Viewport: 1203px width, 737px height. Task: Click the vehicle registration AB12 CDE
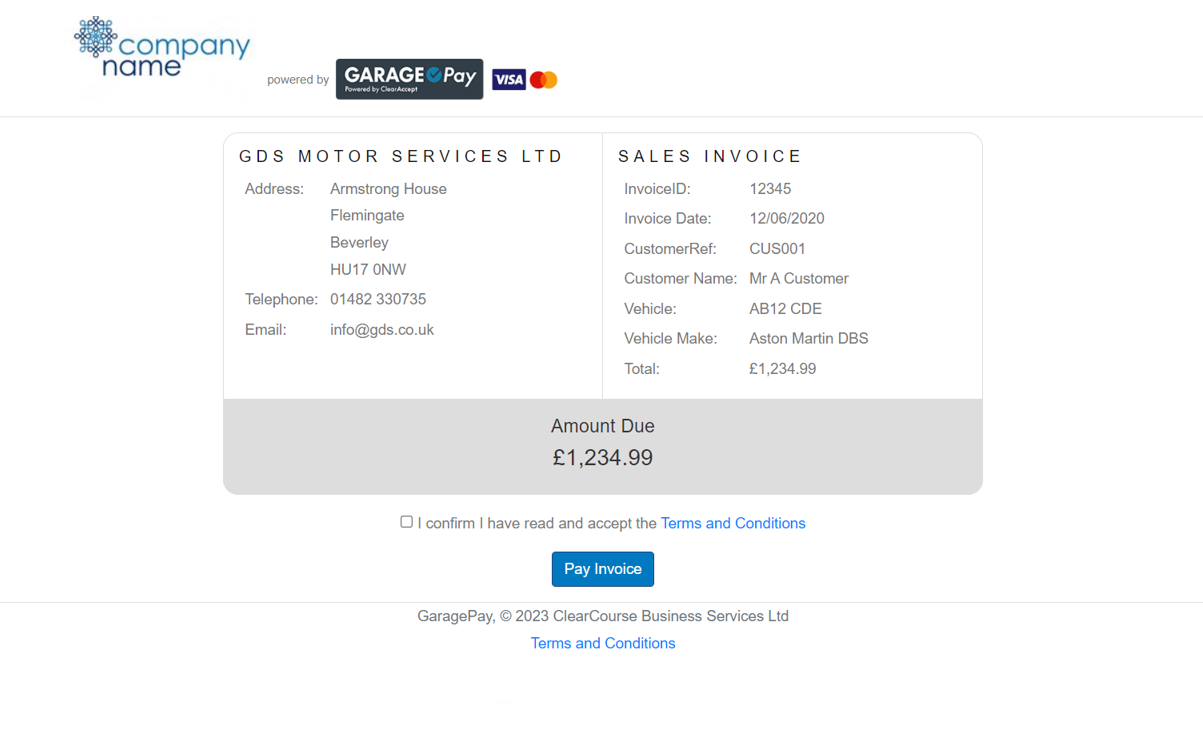coord(784,309)
